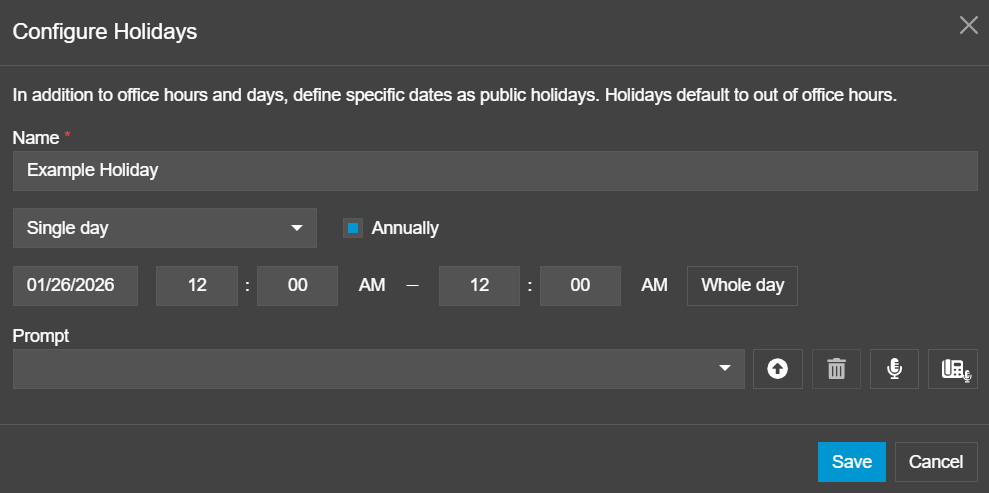Save the holiday configuration
989x493 pixels.
tap(851, 462)
